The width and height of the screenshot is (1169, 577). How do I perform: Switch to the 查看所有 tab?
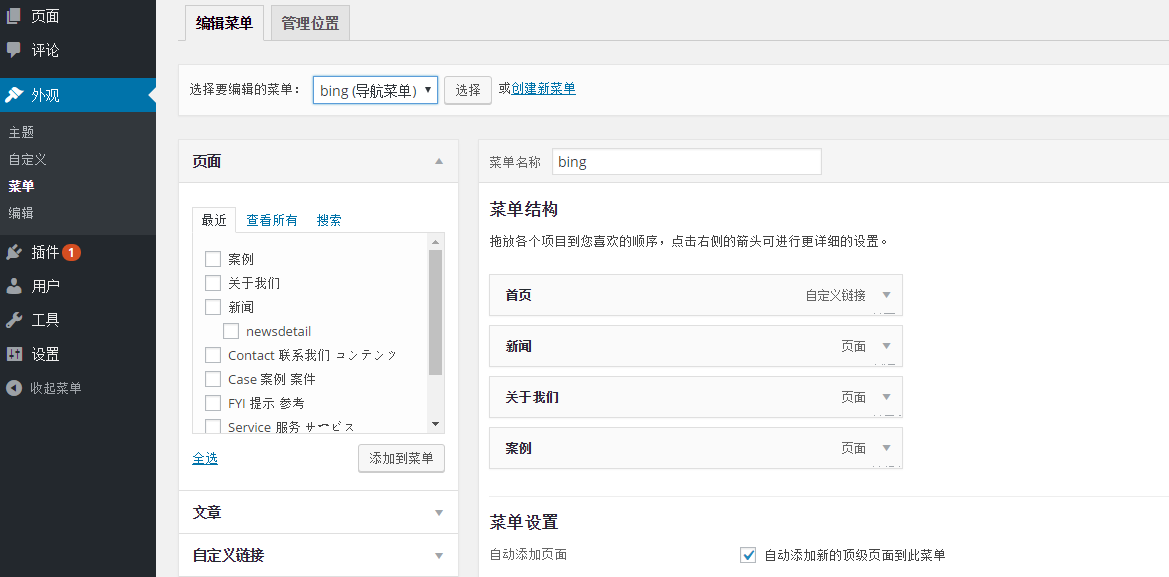point(271,221)
